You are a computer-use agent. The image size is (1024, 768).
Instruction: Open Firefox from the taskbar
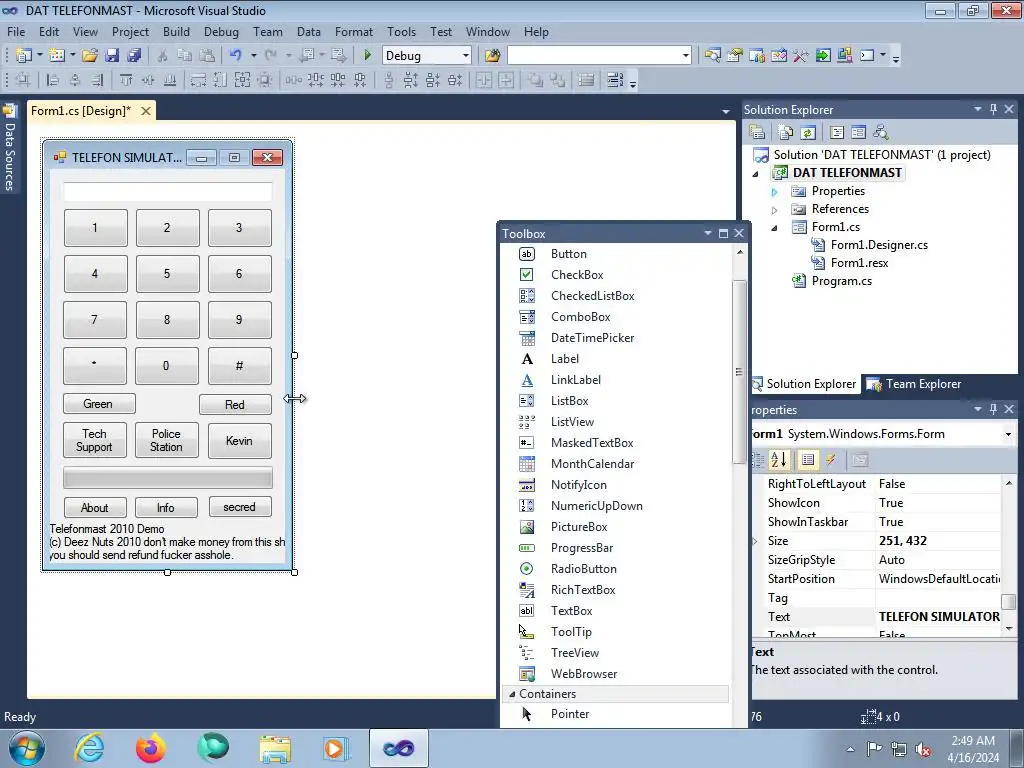(x=151, y=748)
